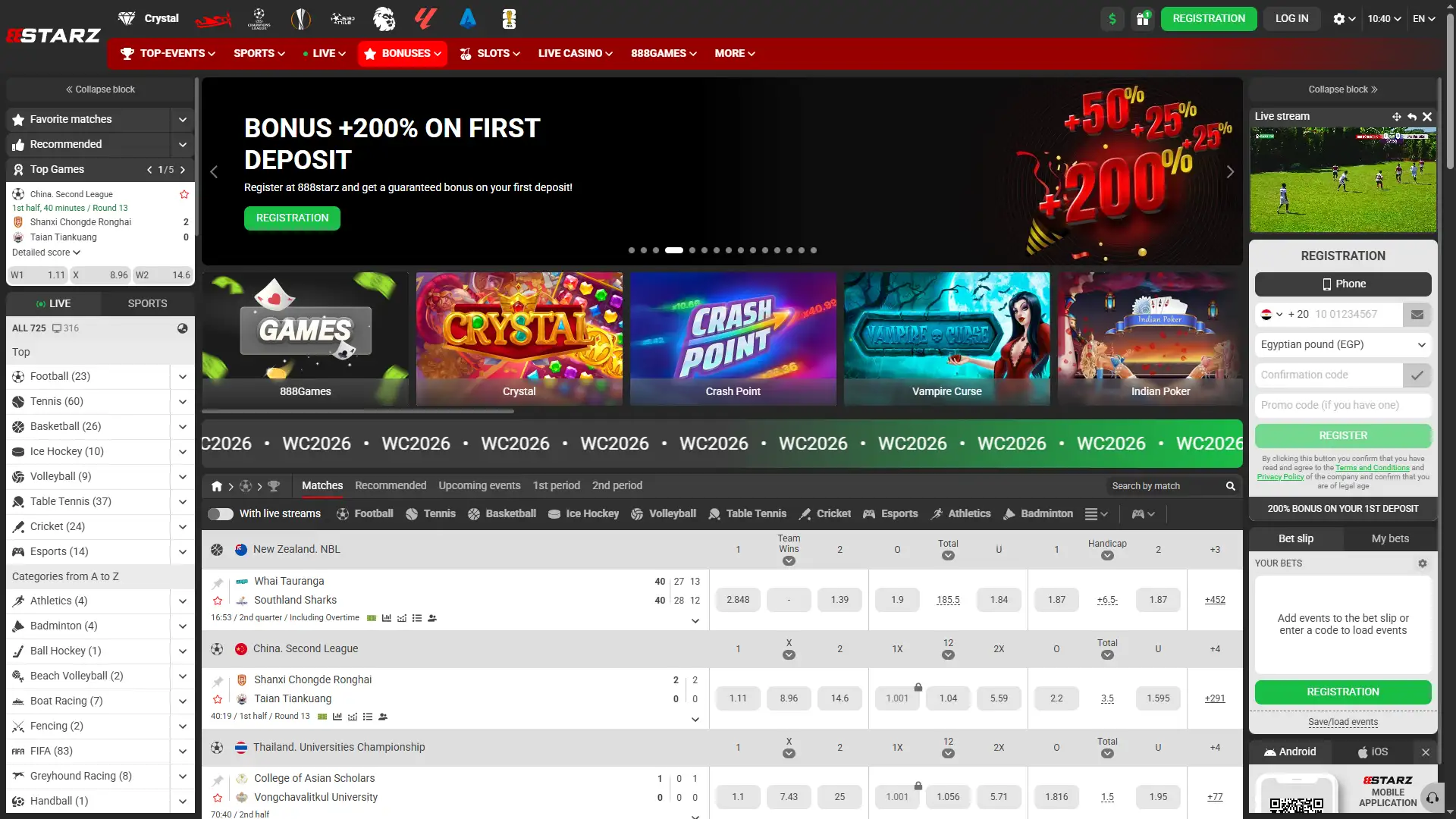Open the Crash Point game thumbnail
Viewport: 1456px width, 819px height.
[x=733, y=339]
